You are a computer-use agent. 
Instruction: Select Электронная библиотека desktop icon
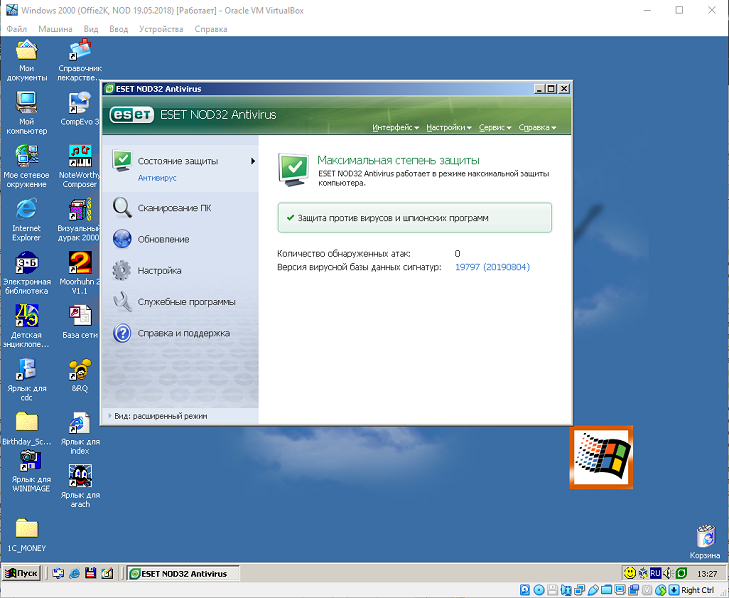coord(27,273)
